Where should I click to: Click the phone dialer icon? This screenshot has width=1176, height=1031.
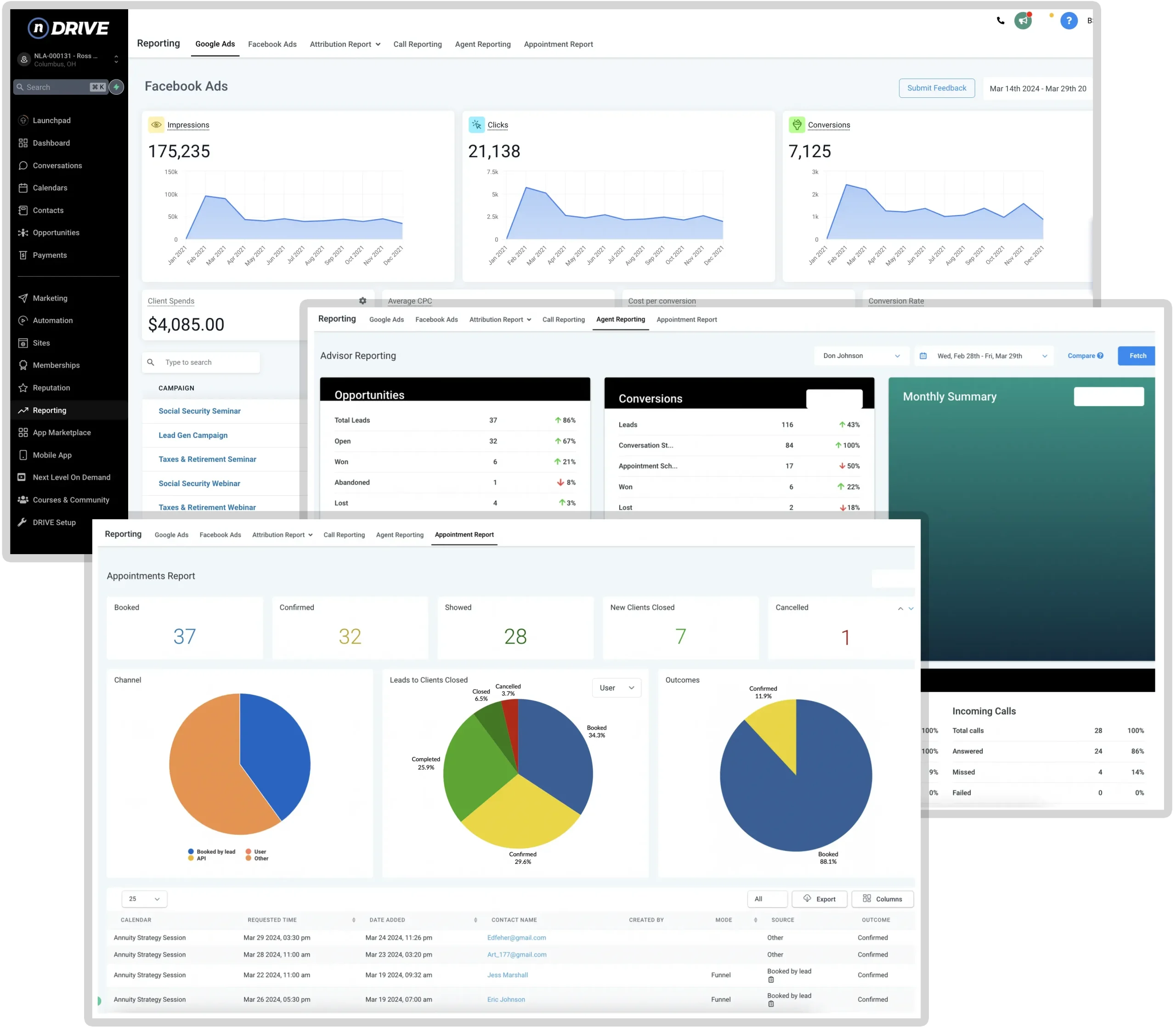click(x=1001, y=21)
